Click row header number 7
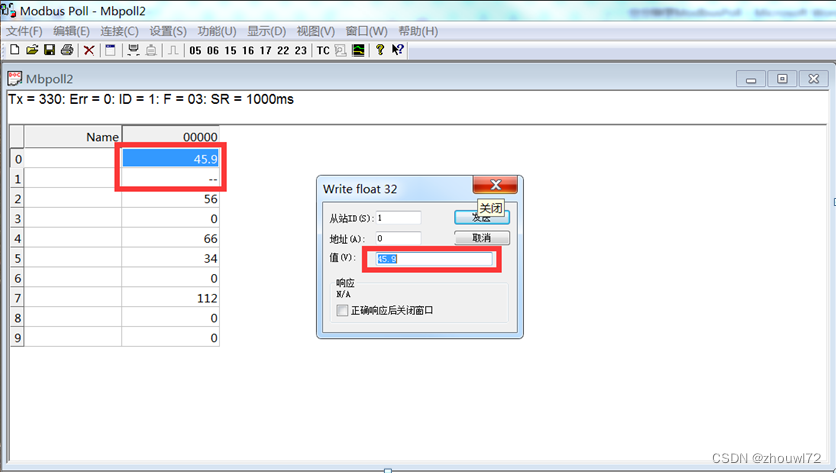 (x=18, y=298)
